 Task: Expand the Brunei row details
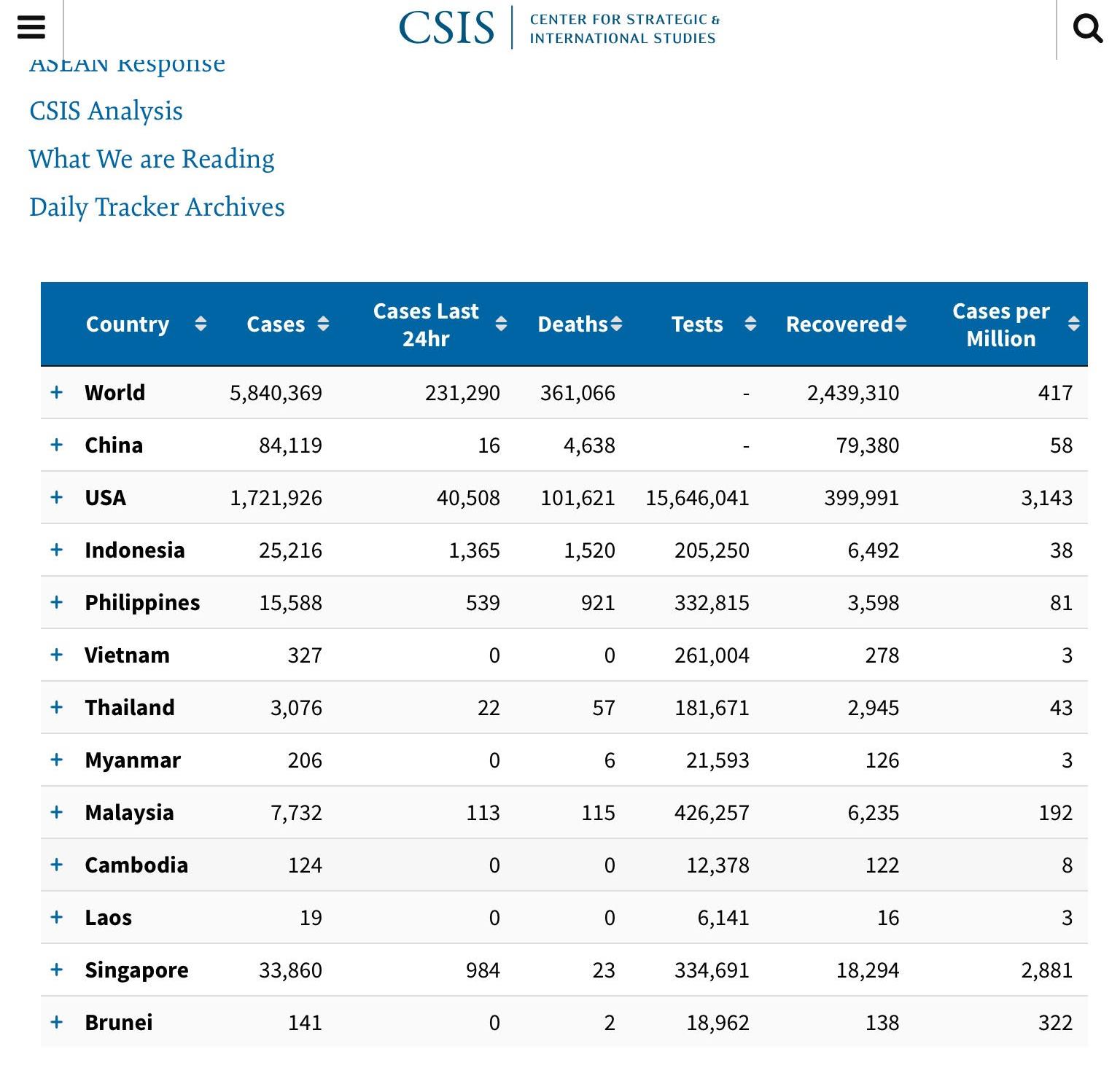pos(57,1022)
